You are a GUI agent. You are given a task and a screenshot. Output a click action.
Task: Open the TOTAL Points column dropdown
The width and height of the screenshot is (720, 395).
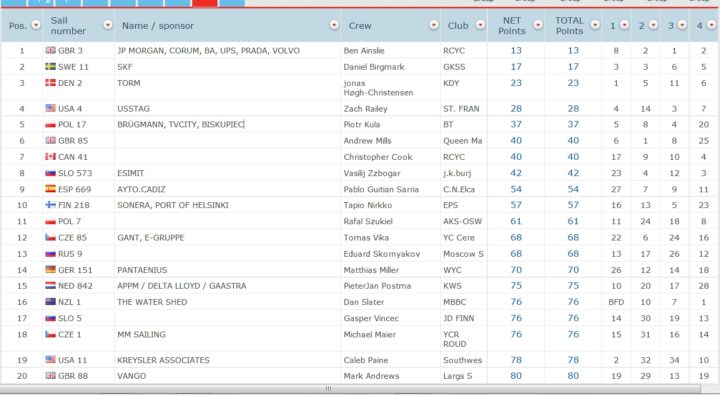[595, 25]
